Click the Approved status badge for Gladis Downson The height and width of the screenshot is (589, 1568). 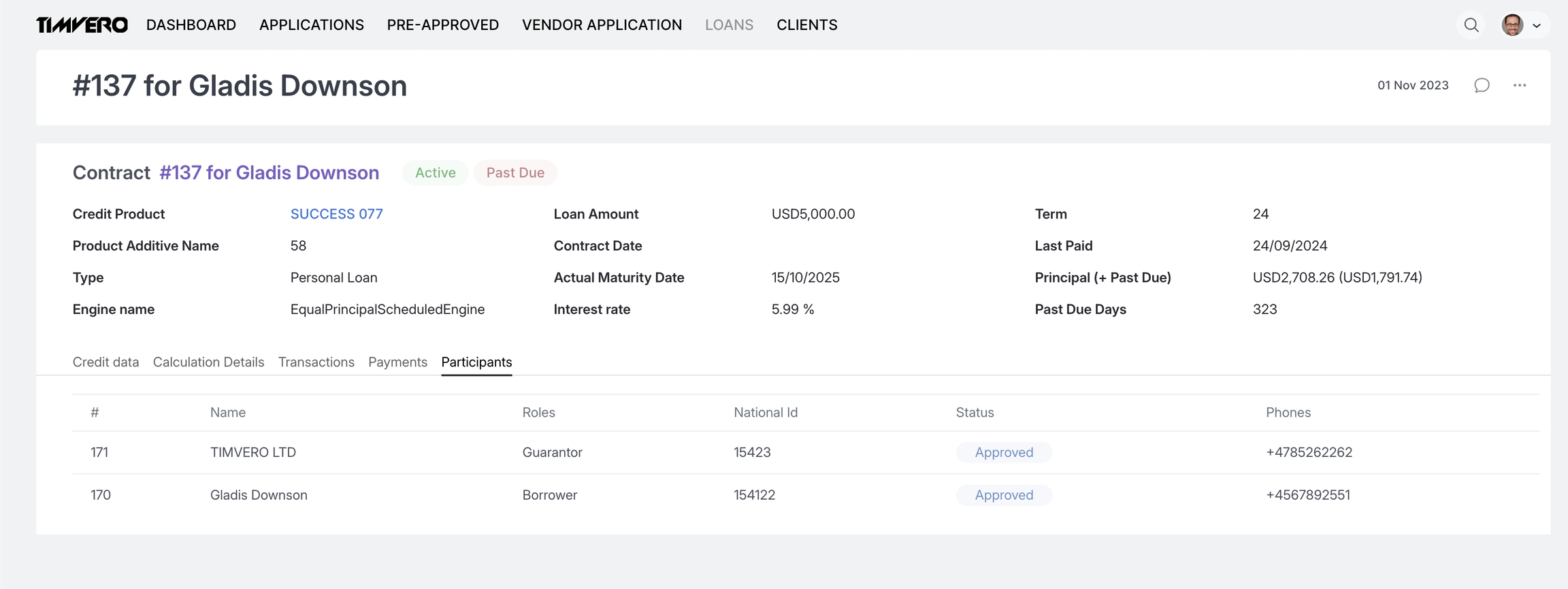(x=1004, y=495)
